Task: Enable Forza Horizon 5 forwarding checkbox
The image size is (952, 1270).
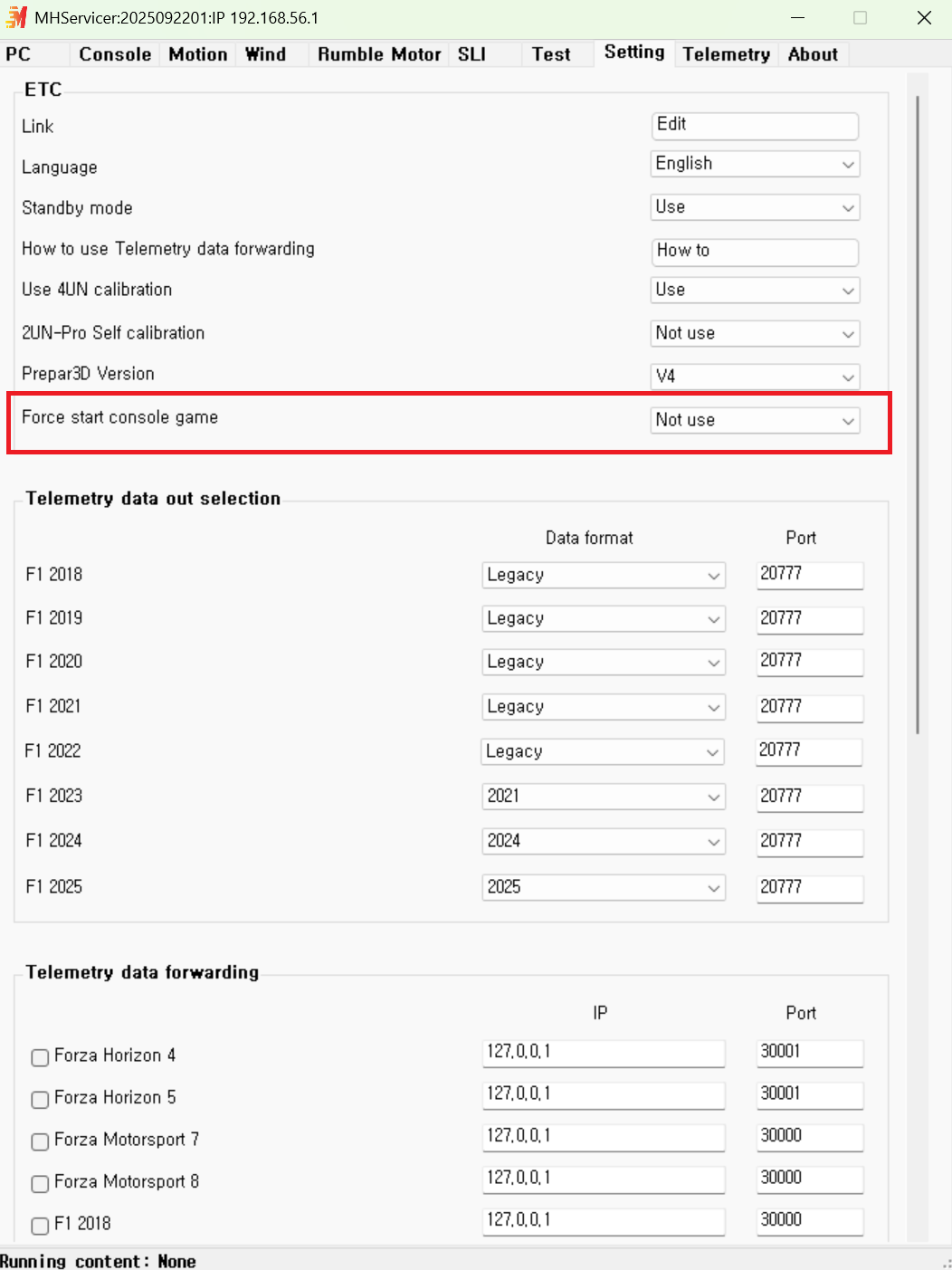Action: coord(40,1100)
